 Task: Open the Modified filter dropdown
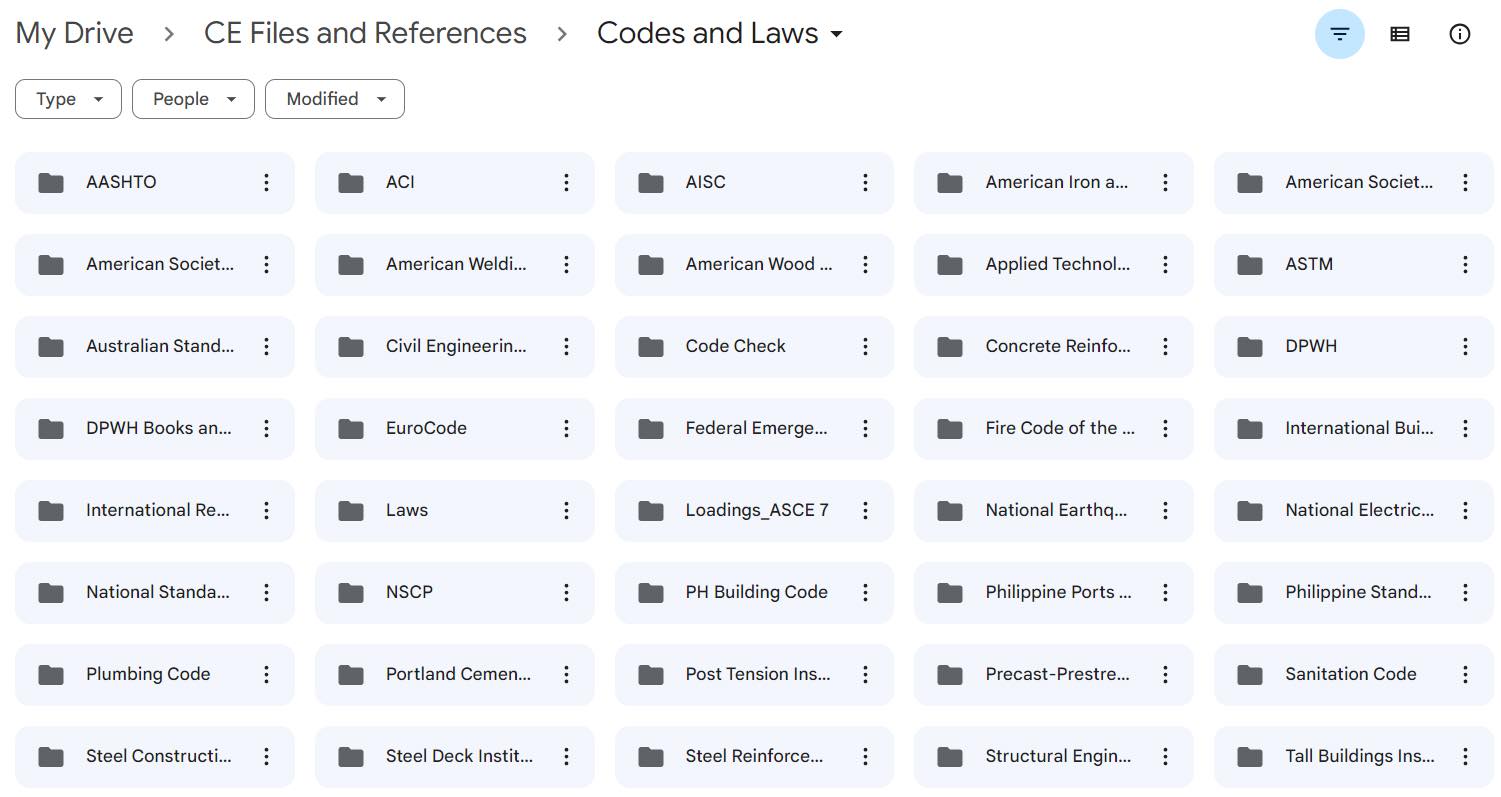[x=335, y=99]
